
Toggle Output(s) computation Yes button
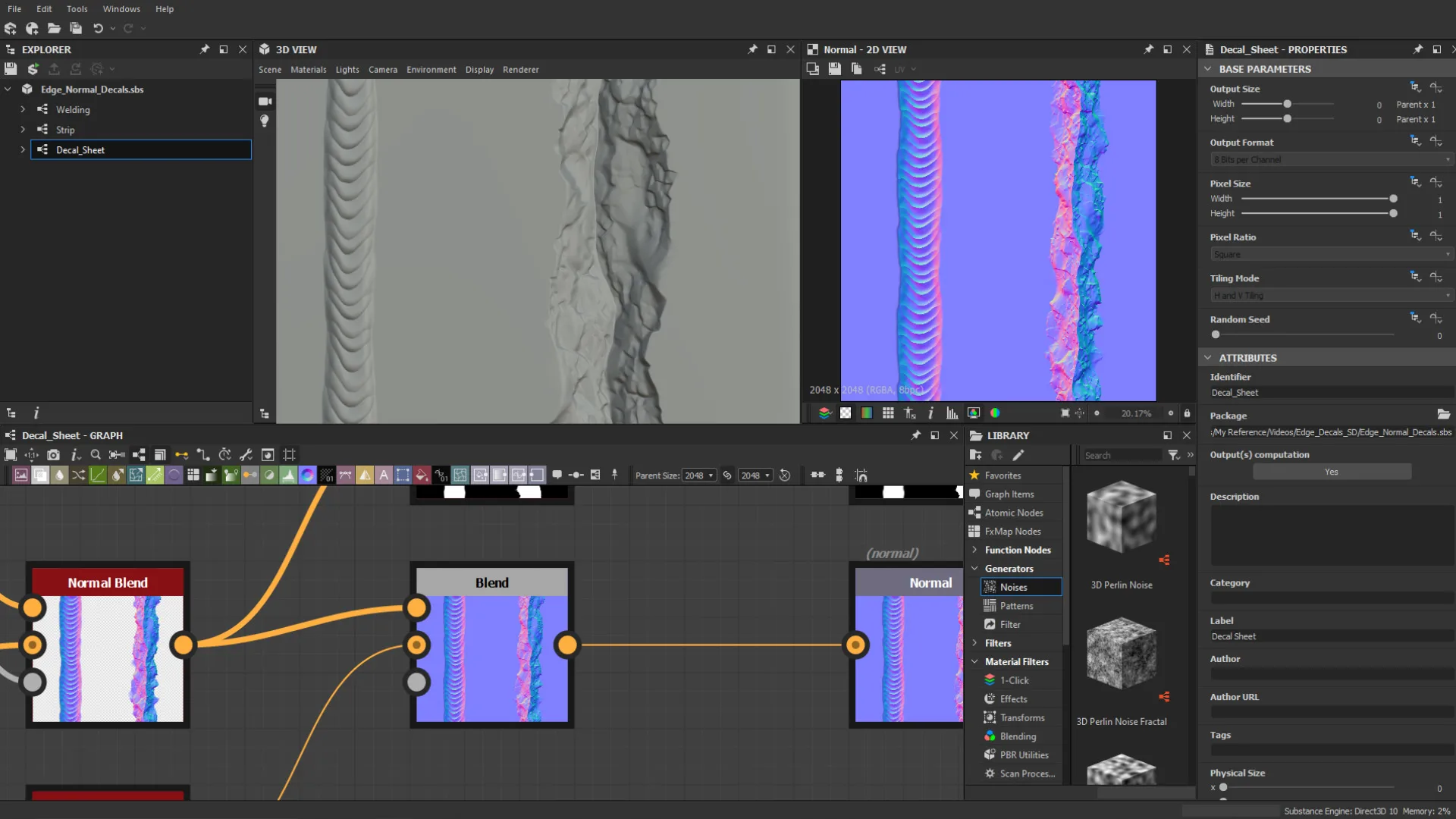click(1331, 472)
